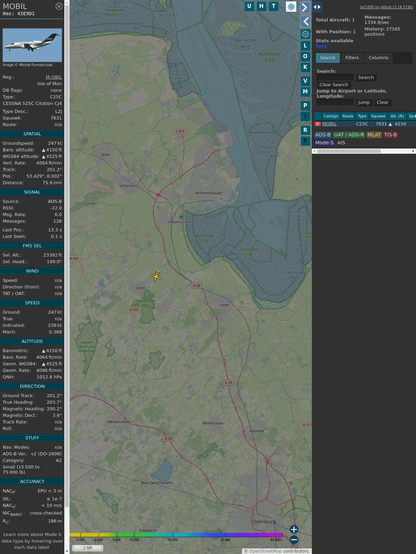The width and height of the screenshot is (416, 554).
Task: Toggle the MLAT source filter
Action: pos(374,135)
